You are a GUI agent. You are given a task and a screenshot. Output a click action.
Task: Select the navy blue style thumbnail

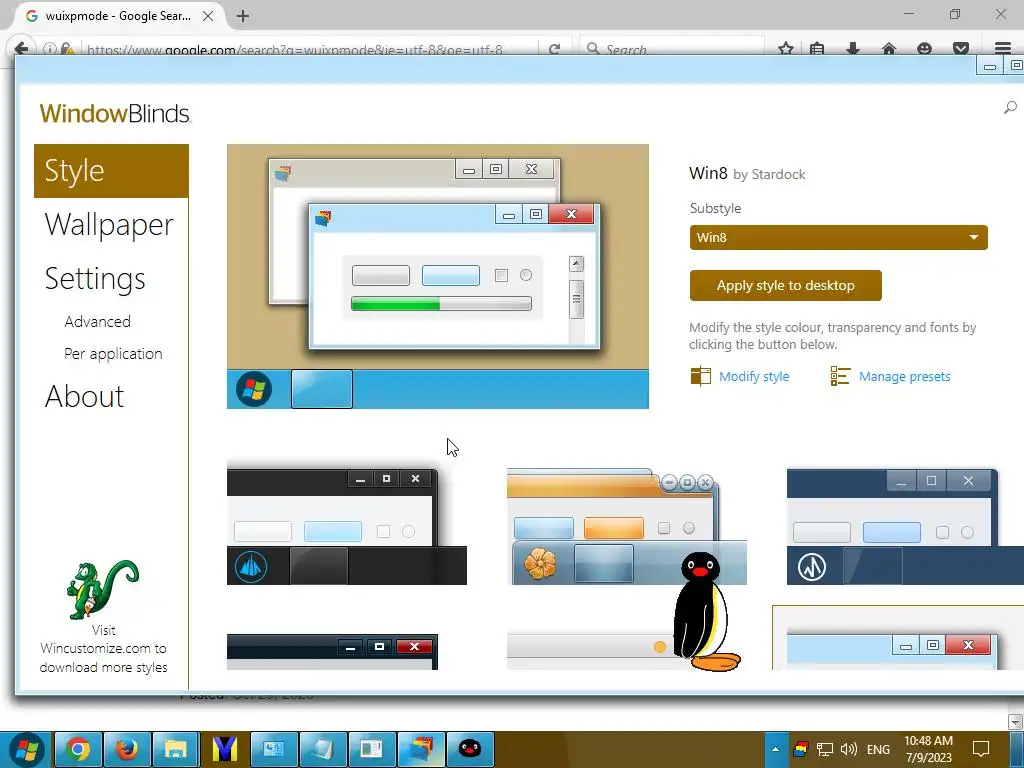(905, 526)
